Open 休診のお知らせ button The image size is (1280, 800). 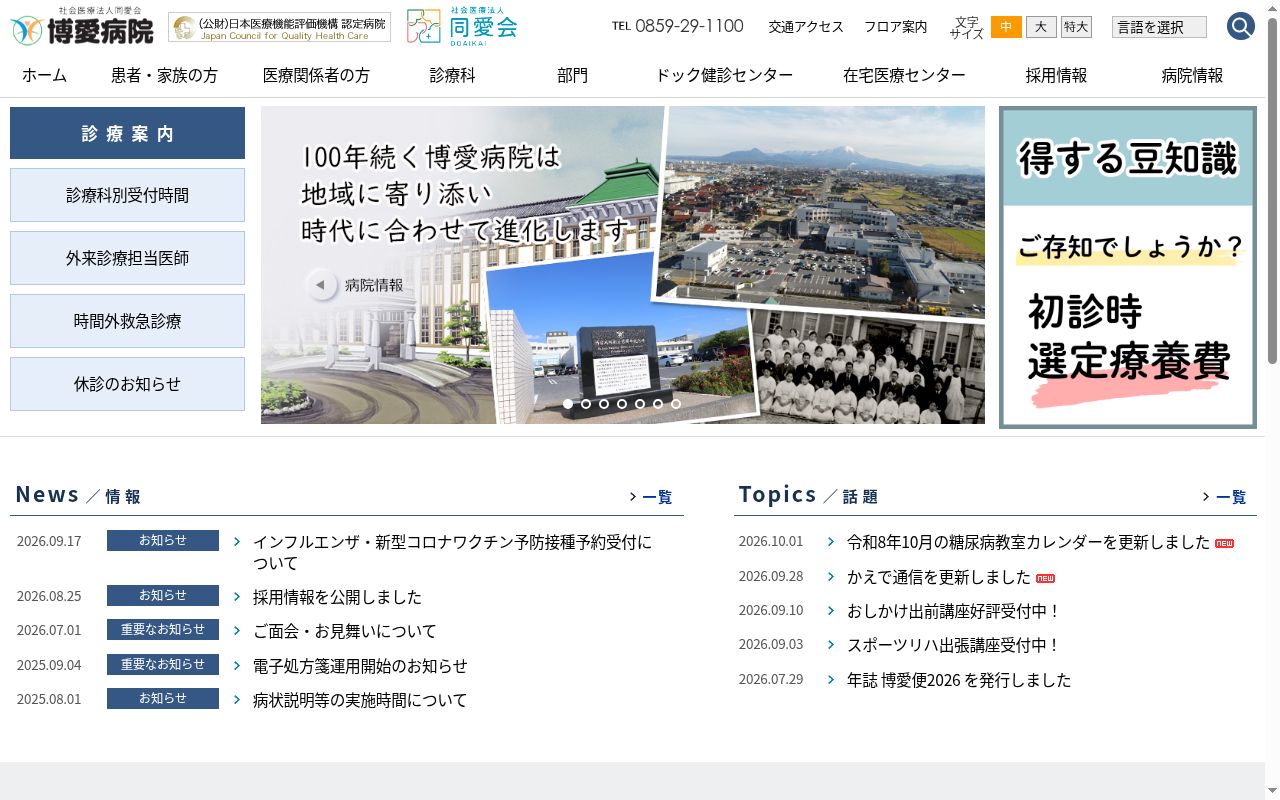tap(127, 384)
